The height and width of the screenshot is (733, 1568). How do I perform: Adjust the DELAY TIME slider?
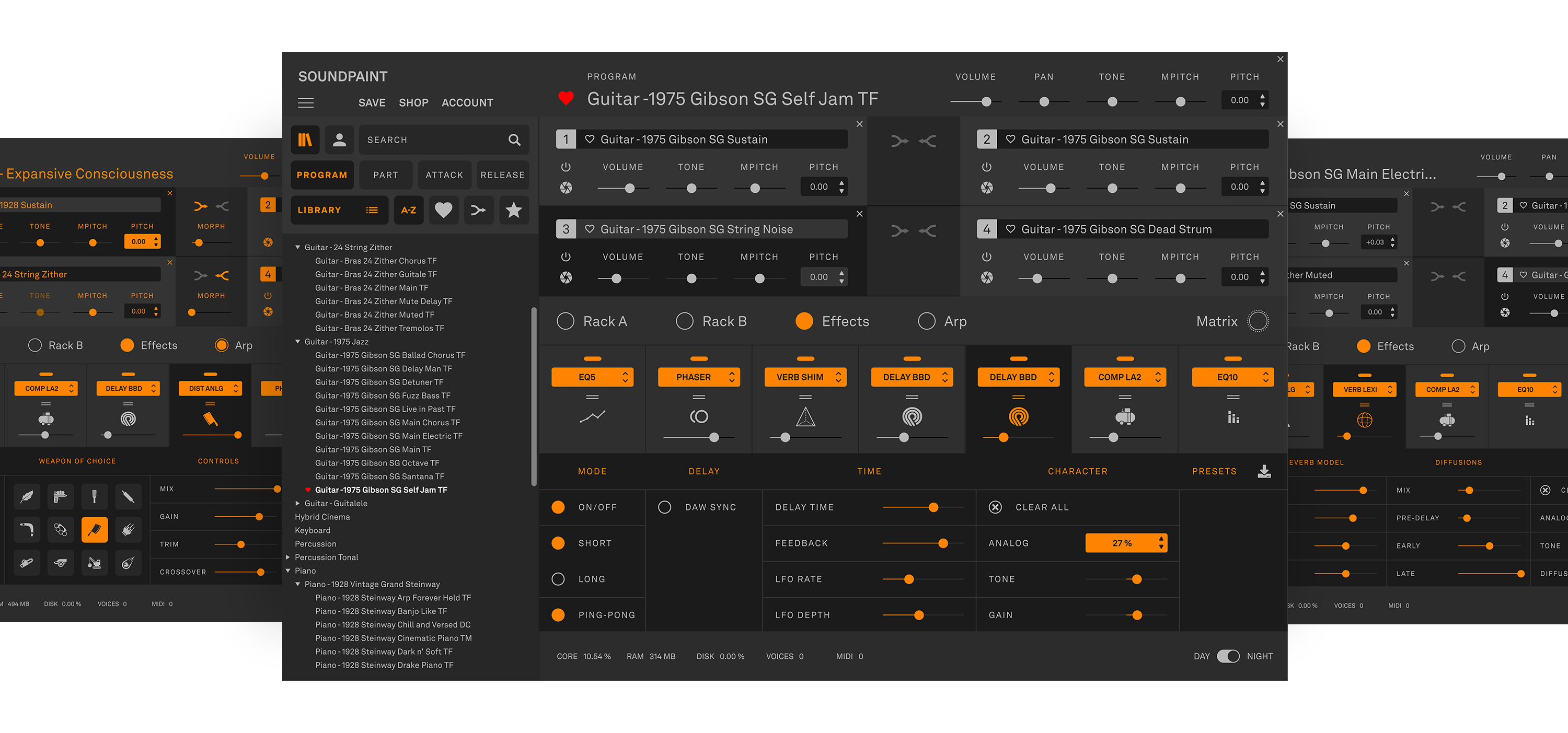[923, 507]
